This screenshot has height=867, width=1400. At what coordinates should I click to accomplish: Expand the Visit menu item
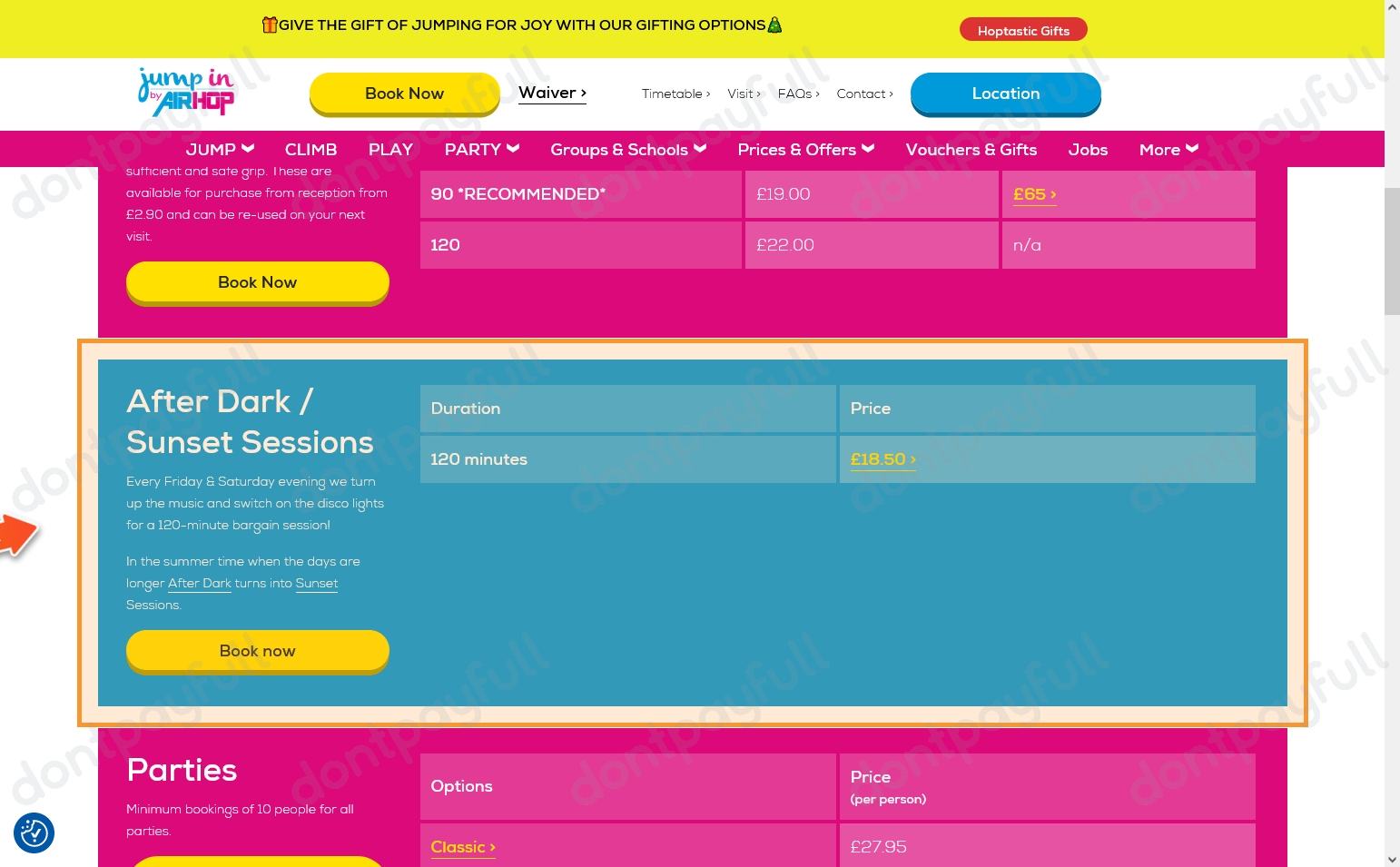pos(743,94)
